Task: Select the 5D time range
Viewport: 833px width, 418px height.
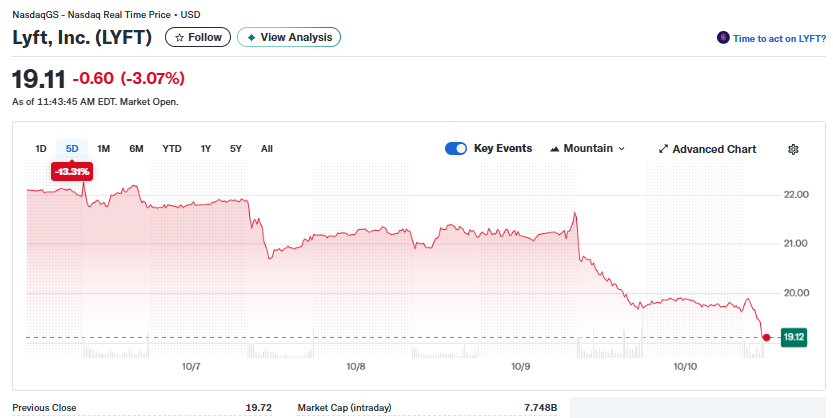Action: pos(72,149)
